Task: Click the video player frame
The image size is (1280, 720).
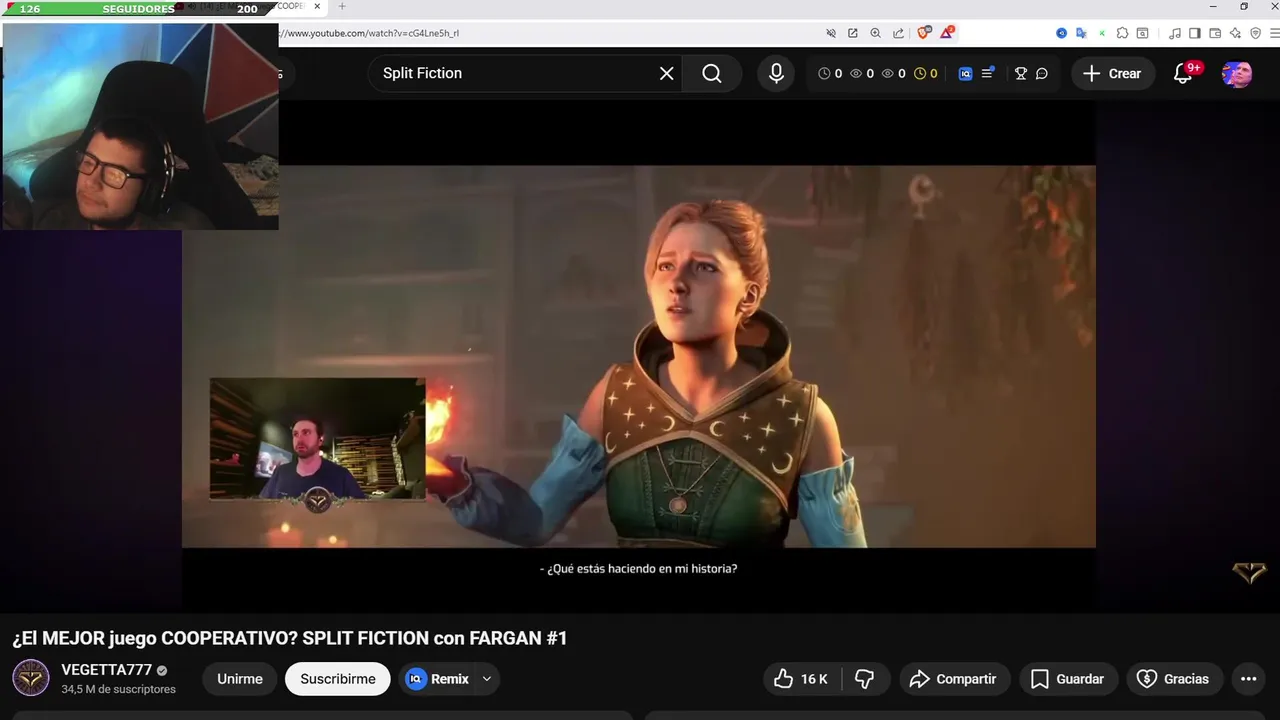Action: (x=638, y=356)
